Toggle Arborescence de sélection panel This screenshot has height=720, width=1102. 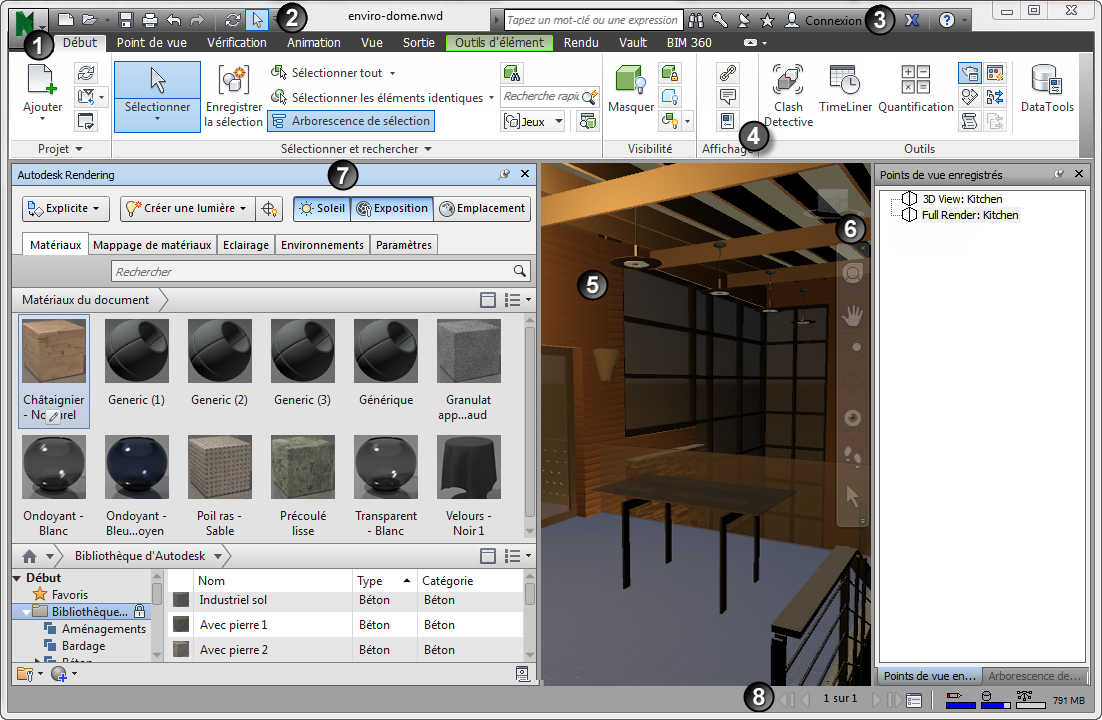click(x=351, y=121)
